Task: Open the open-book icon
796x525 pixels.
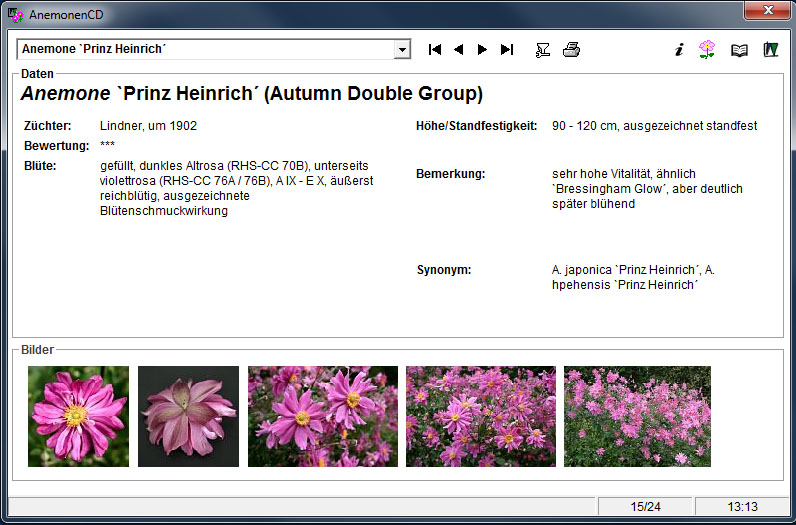Action: click(x=739, y=49)
